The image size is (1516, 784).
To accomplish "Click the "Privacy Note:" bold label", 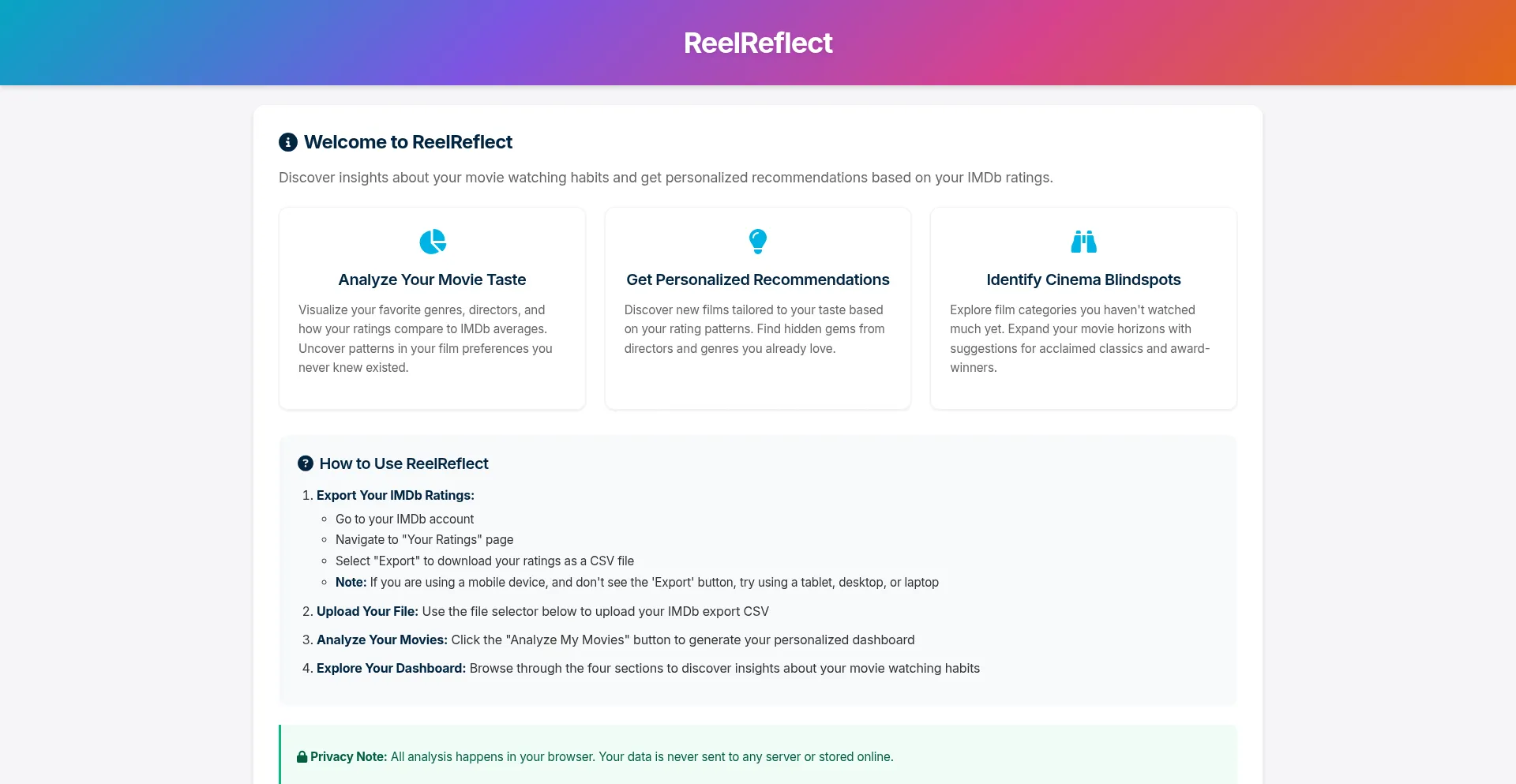I will (348, 756).
